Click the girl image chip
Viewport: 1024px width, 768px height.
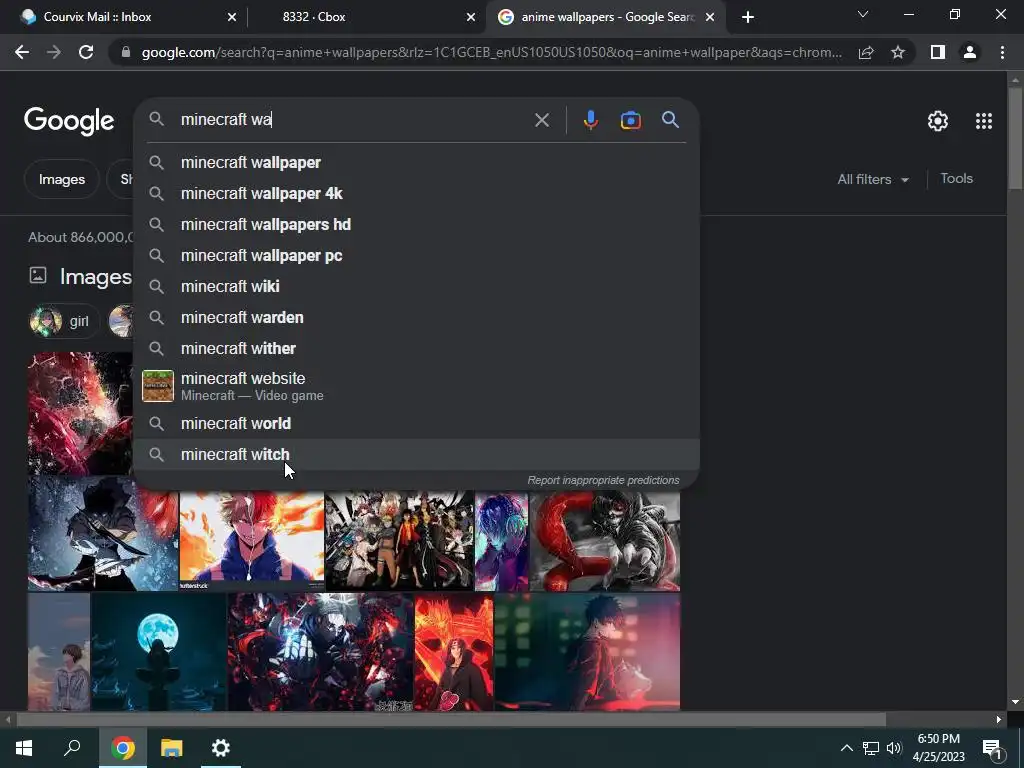click(64, 321)
